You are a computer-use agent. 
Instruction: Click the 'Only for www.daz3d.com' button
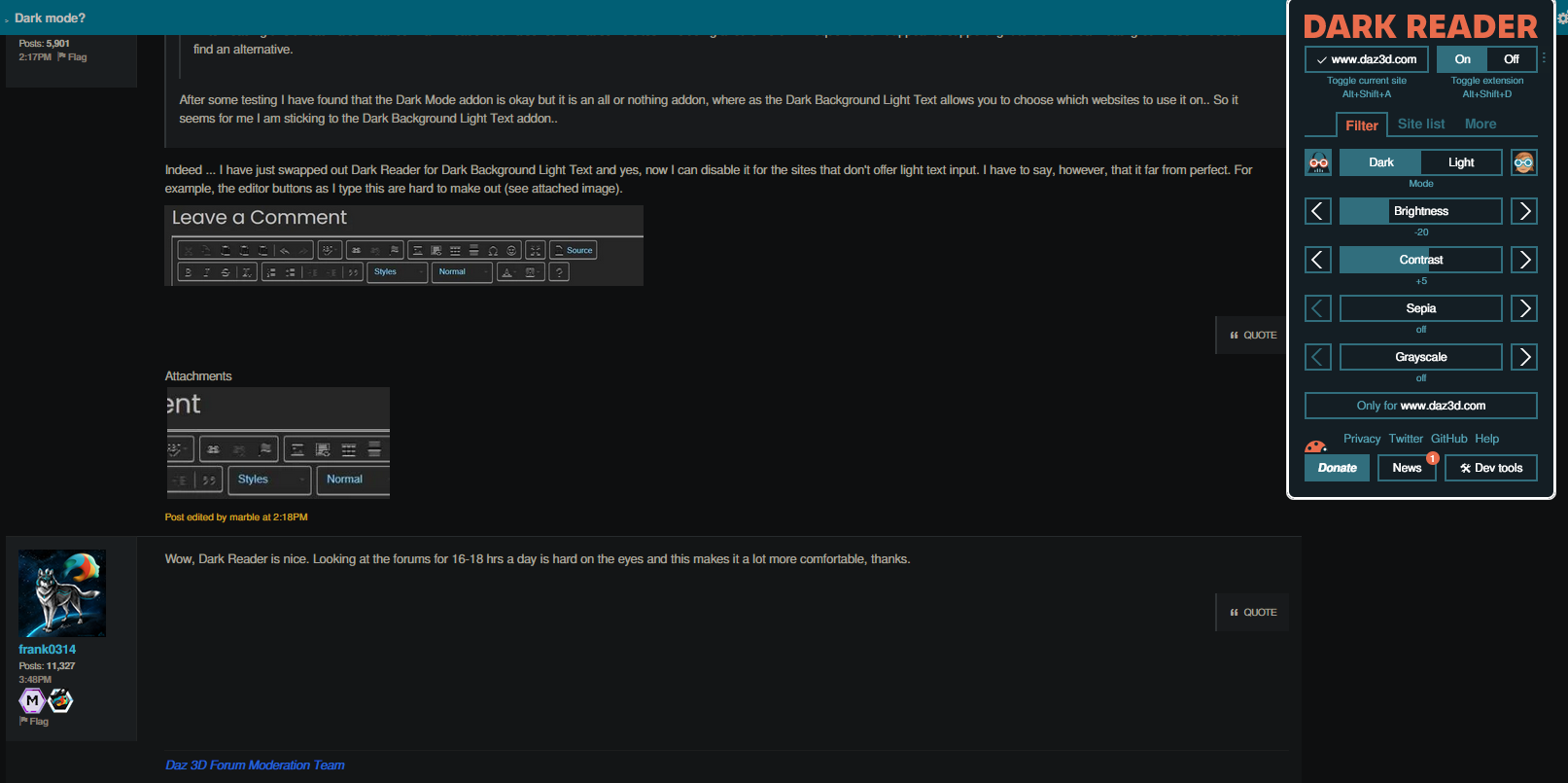point(1421,406)
